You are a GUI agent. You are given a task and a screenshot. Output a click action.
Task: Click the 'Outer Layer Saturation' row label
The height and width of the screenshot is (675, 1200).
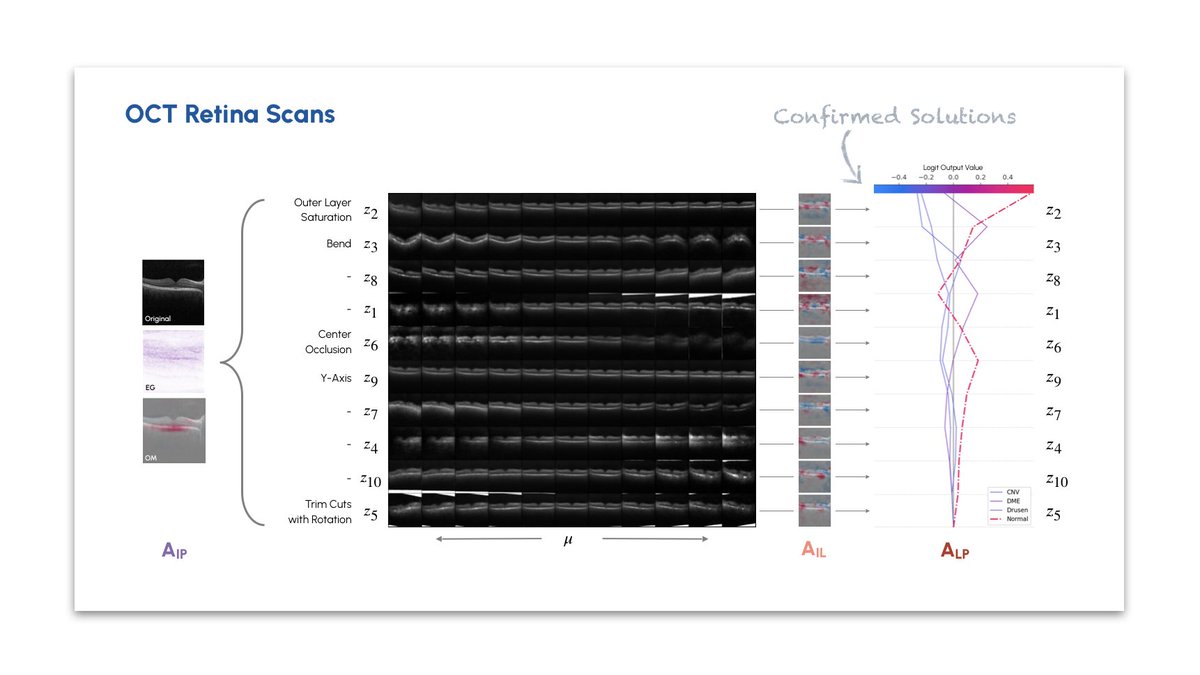point(322,210)
